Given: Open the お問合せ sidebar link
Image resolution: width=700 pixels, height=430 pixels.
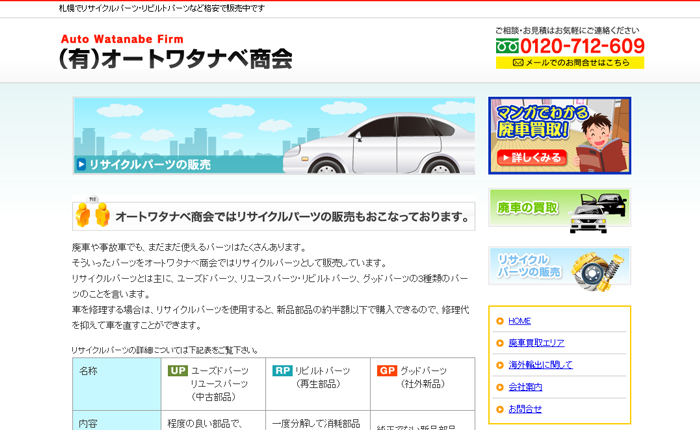Looking at the screenshot, I should 525,409.
